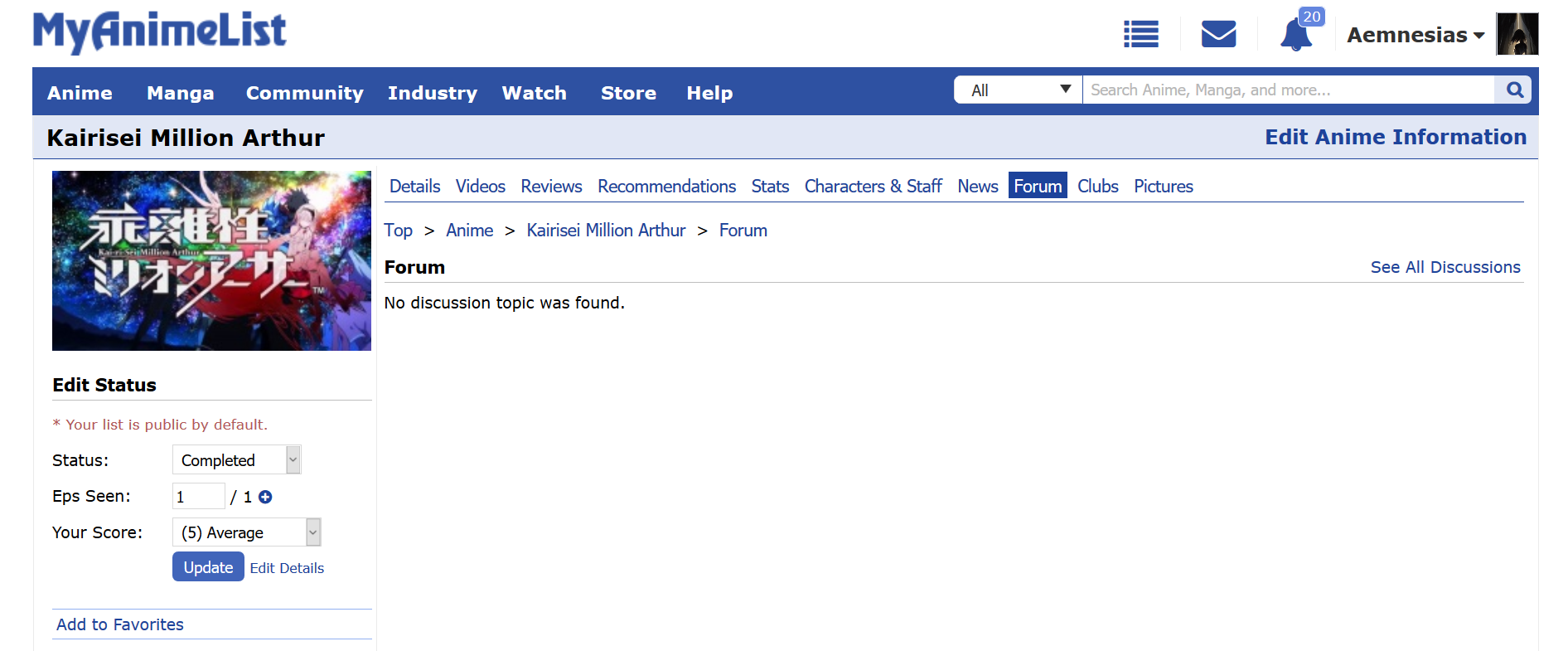Open the notifications bell icon
The image size is (1568, 651).
1295,36
